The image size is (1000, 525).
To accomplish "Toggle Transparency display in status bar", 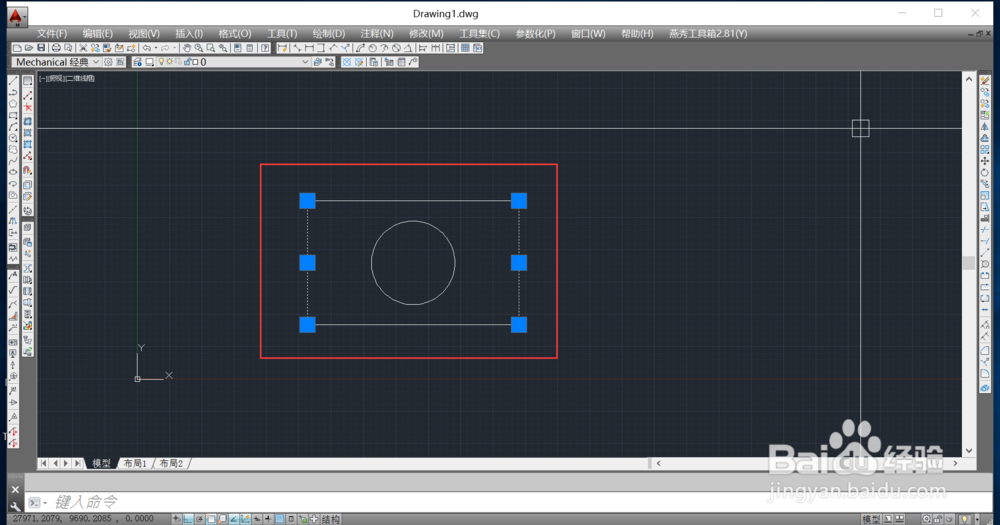I will pos(279,519).
